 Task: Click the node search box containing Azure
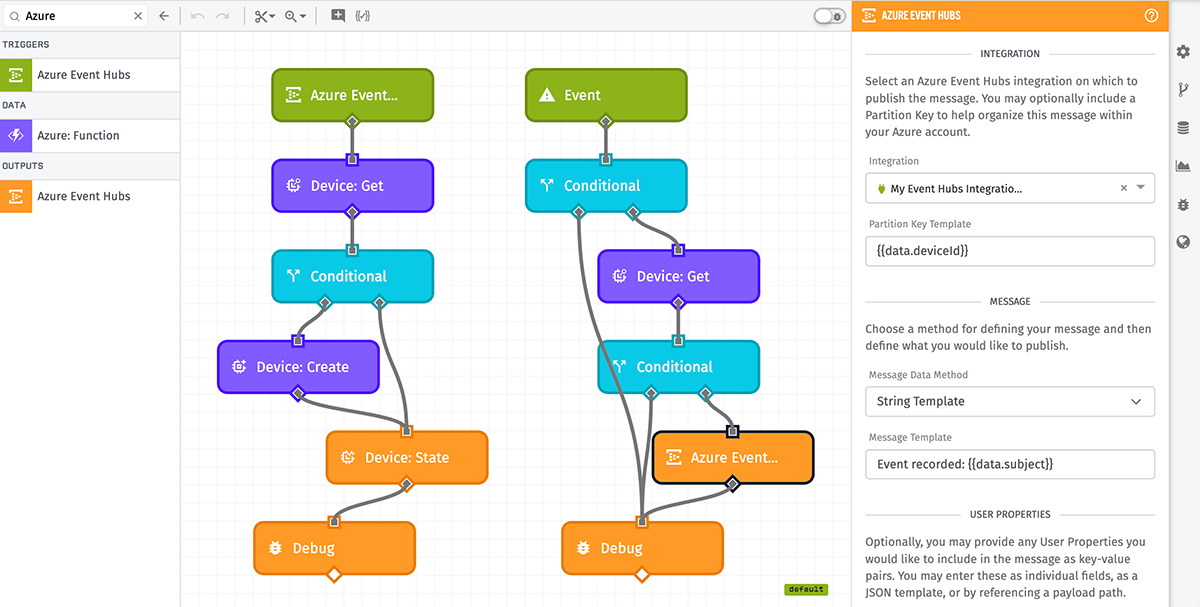[x=70, y=16]
